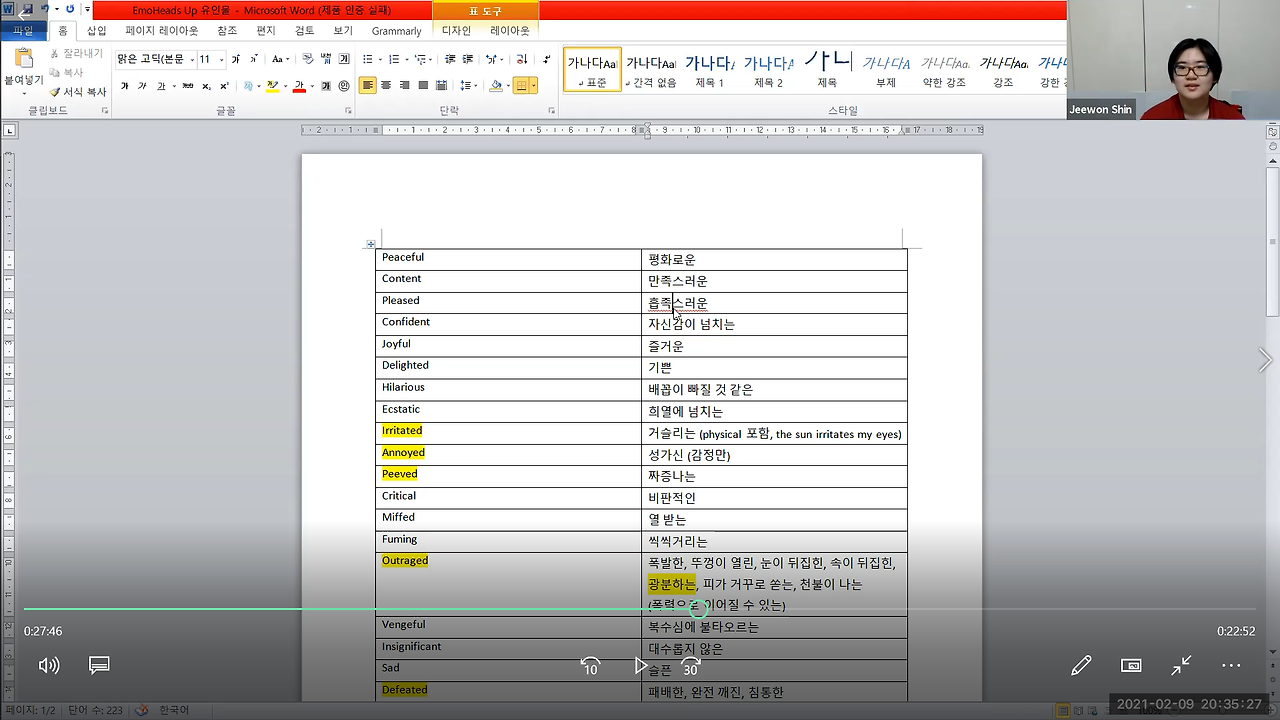The width and height of the screenshot is (1280, 720).
Task: Apply the yellow highlight color
Action: point(273,86)
